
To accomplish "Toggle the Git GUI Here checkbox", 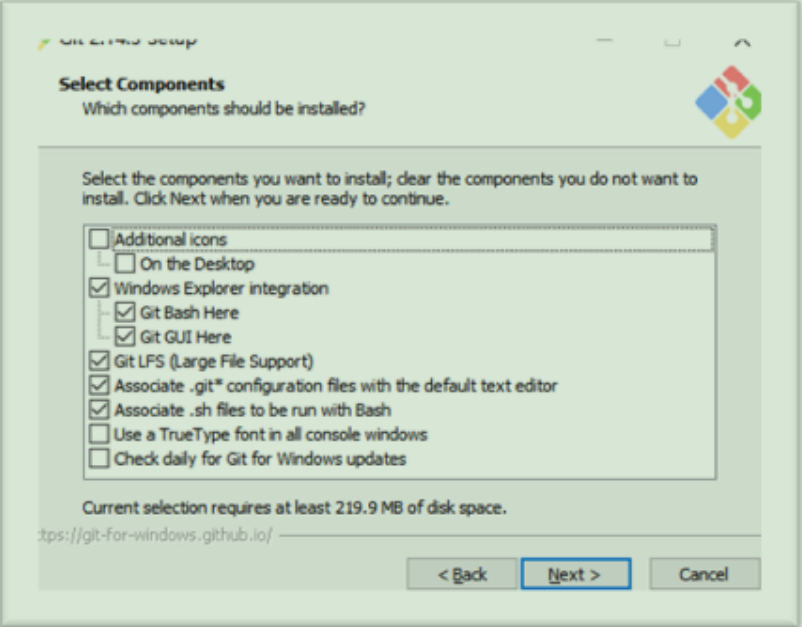I will point(125,337).
